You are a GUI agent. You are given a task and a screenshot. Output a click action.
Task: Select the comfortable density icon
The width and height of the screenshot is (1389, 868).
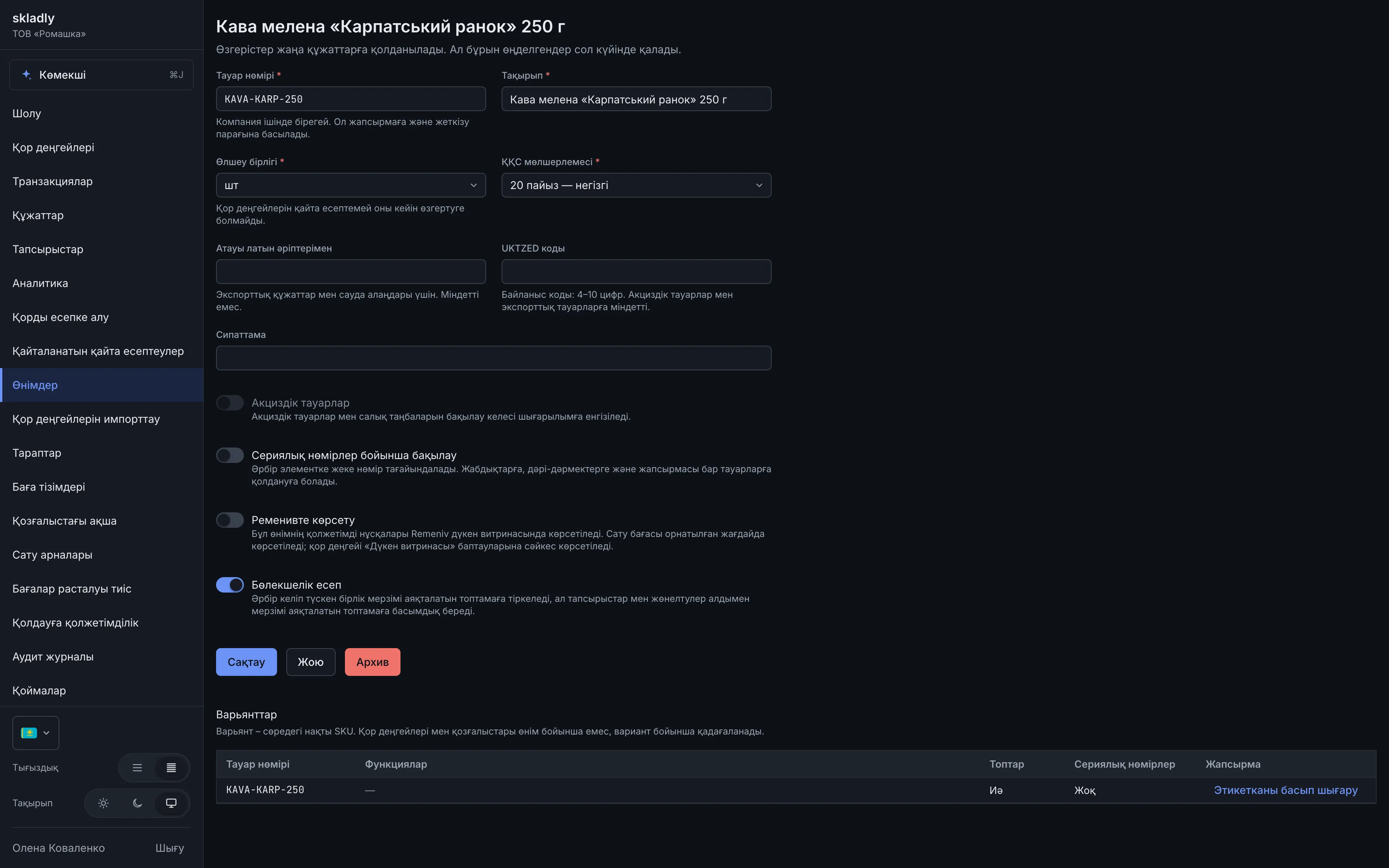tap(137, 768)
